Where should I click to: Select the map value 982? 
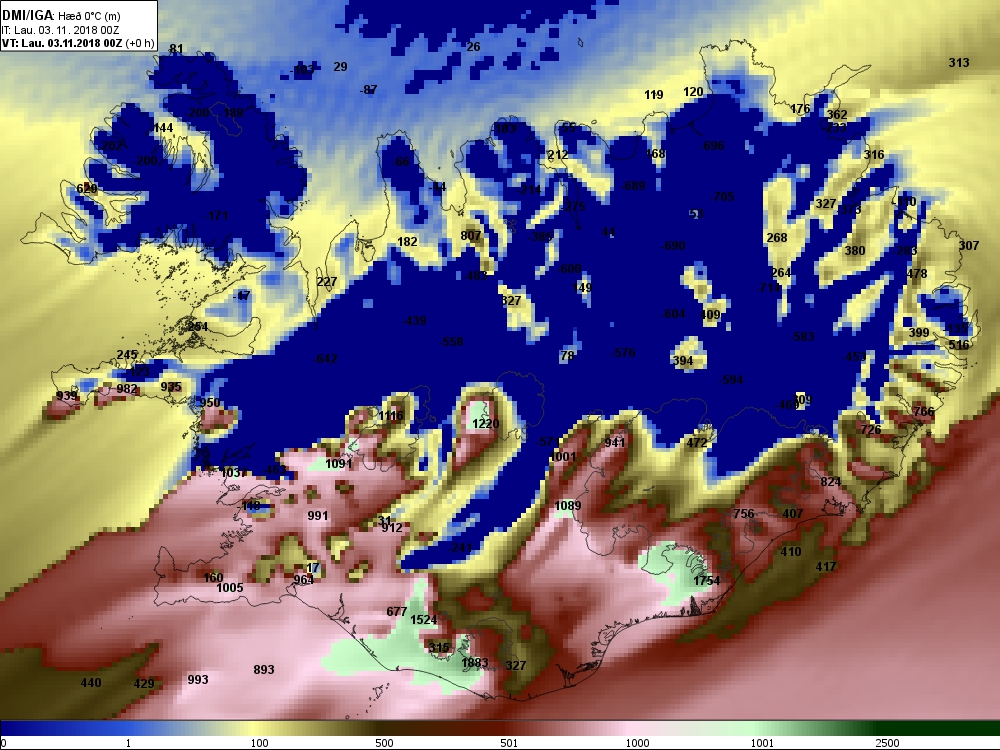tap(126, 388)
